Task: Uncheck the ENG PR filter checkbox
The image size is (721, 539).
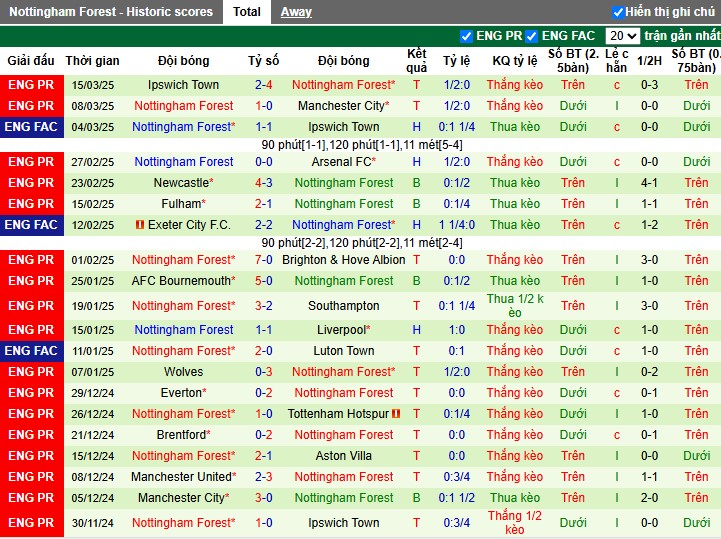Action: (x=466, y=36)
